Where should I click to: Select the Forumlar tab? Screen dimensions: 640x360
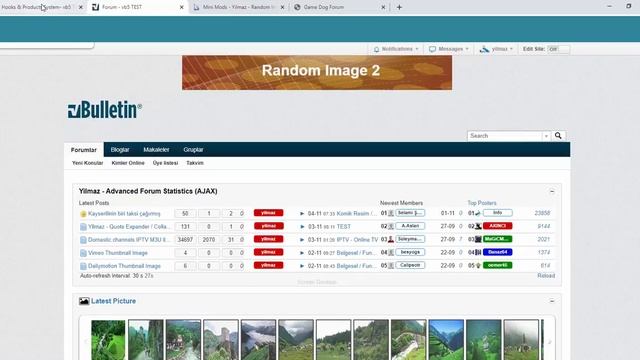(x=84, y=150)
